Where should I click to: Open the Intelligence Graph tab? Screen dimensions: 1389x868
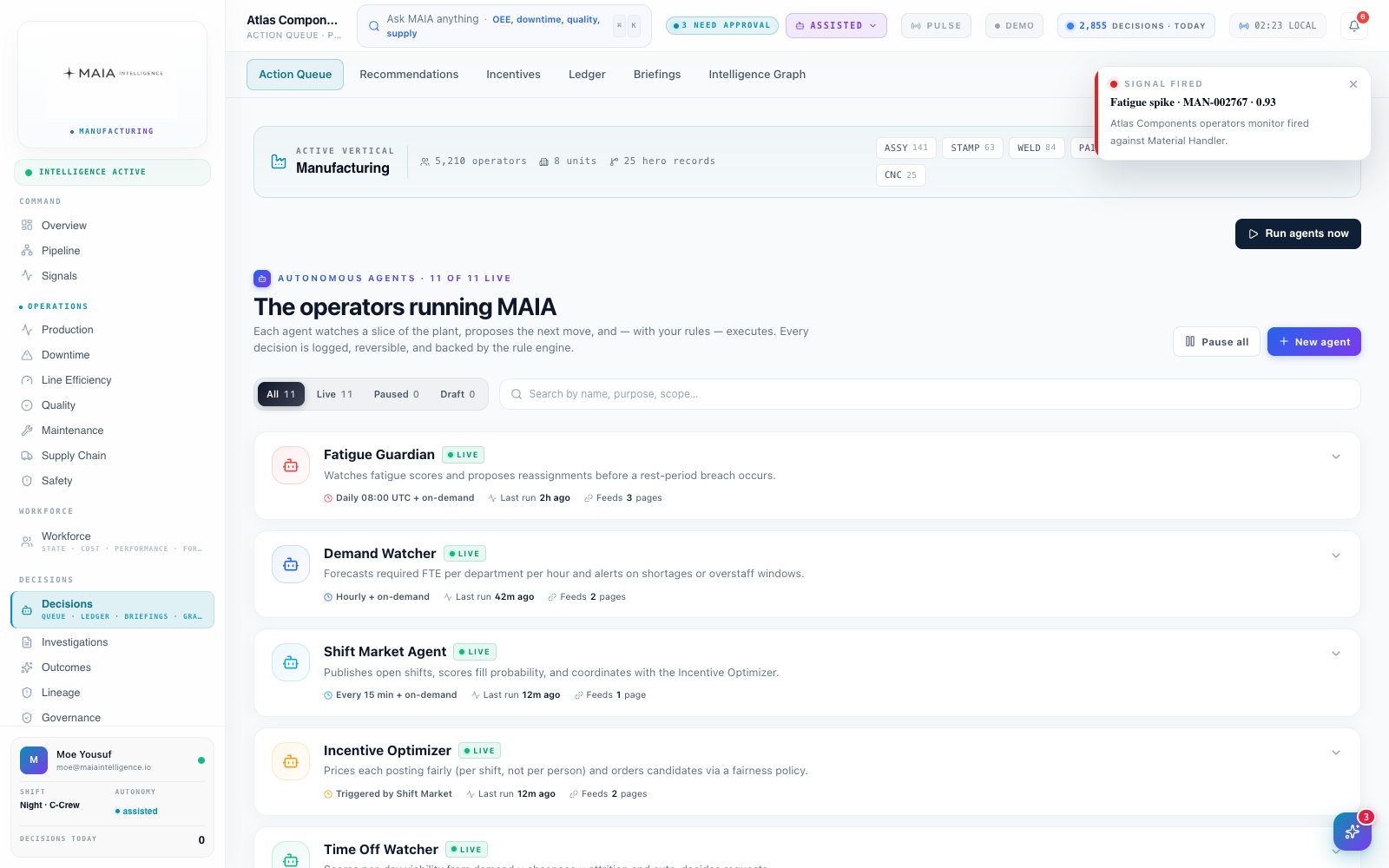pyautogui.click(x=757, y=75)
